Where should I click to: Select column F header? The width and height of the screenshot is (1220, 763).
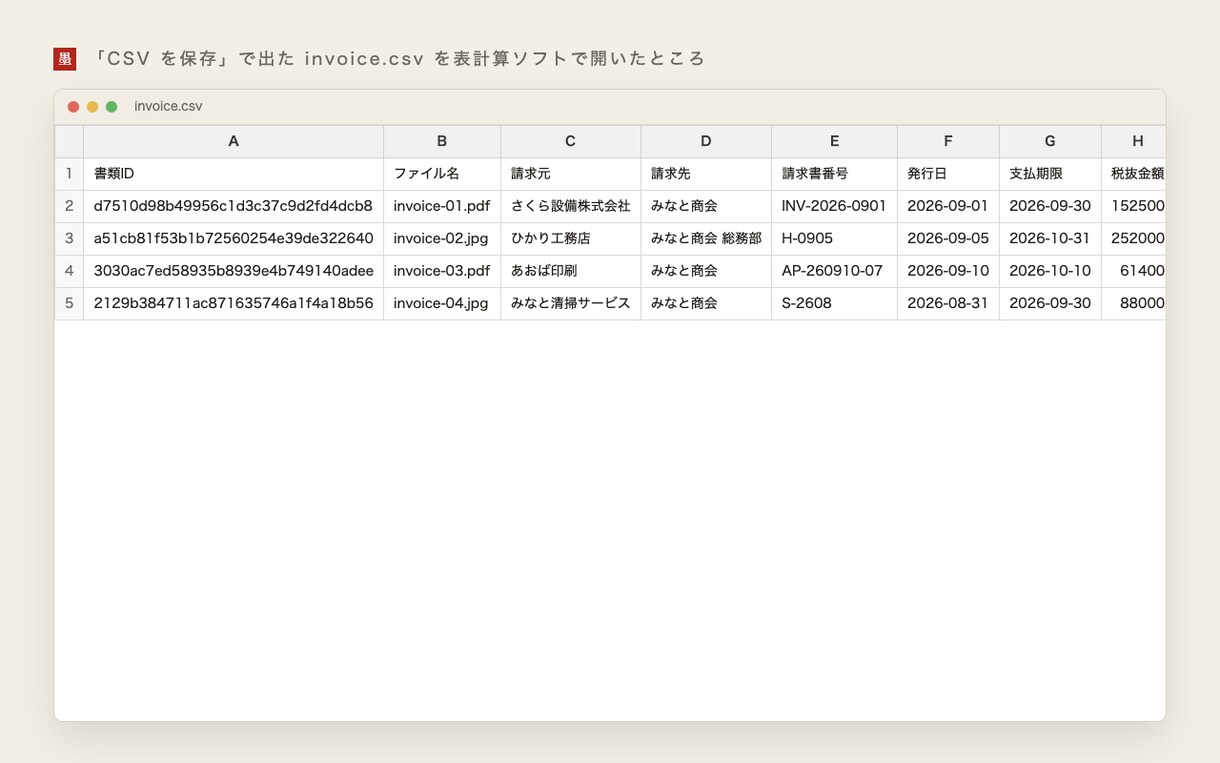(x=948, y=142)
